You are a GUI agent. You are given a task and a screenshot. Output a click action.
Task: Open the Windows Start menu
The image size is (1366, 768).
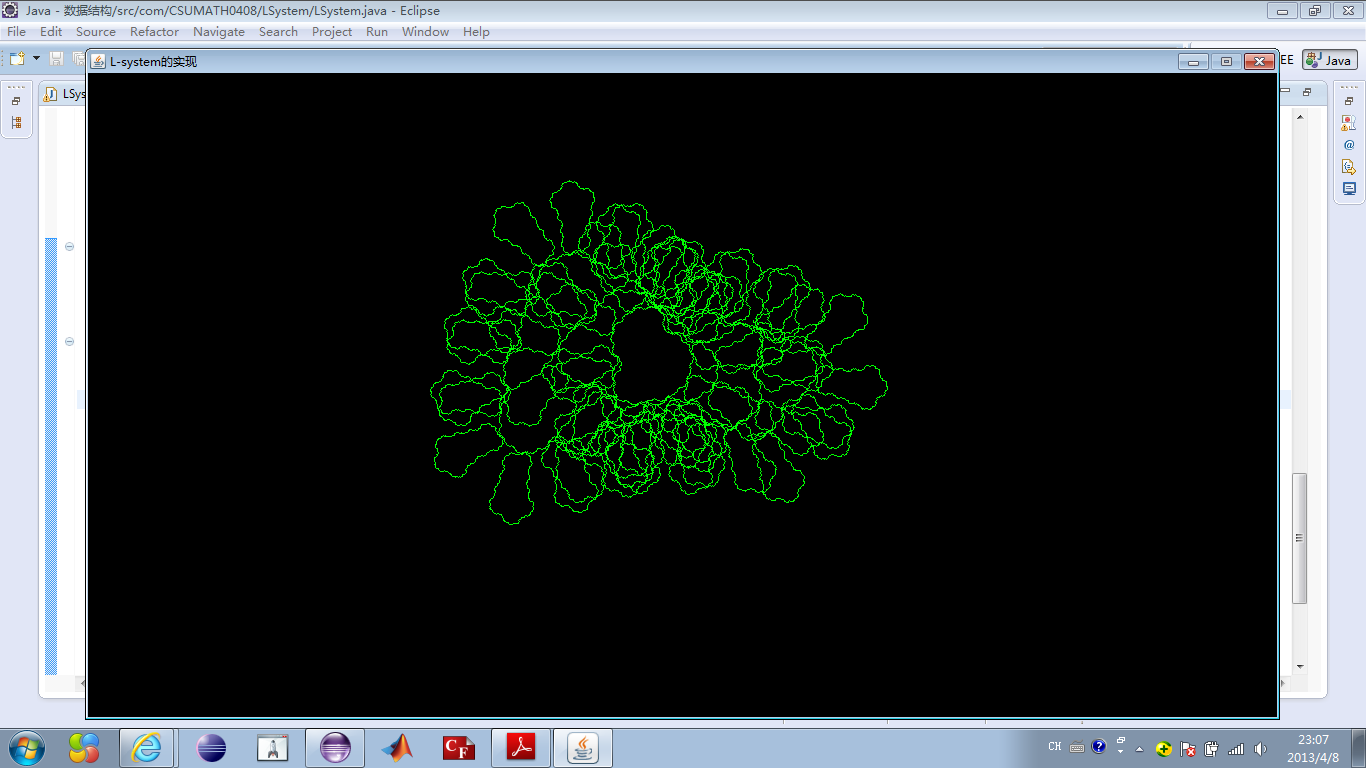(x=26, y=747)
